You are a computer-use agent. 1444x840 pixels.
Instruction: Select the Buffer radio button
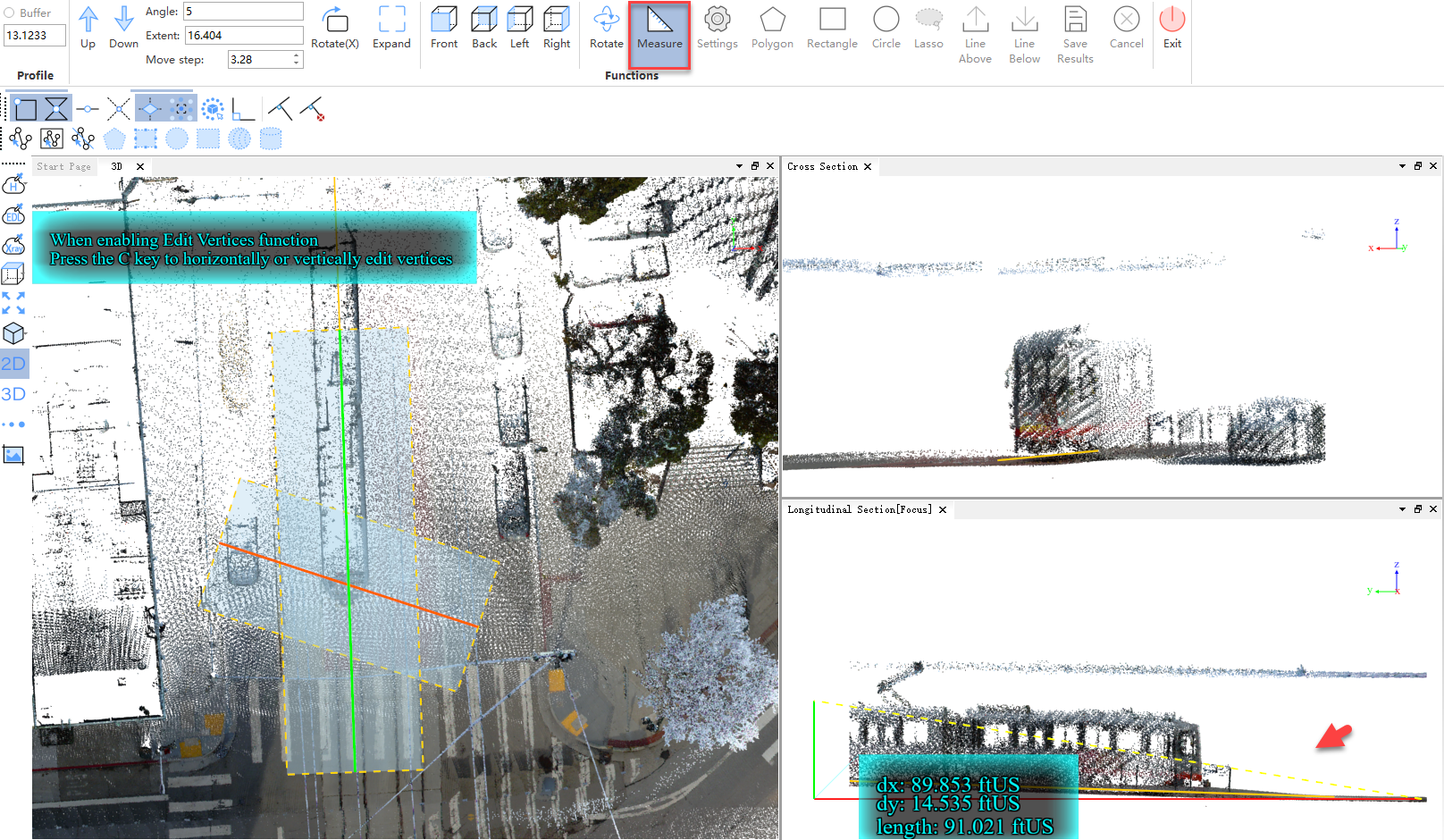pos(10,13)
